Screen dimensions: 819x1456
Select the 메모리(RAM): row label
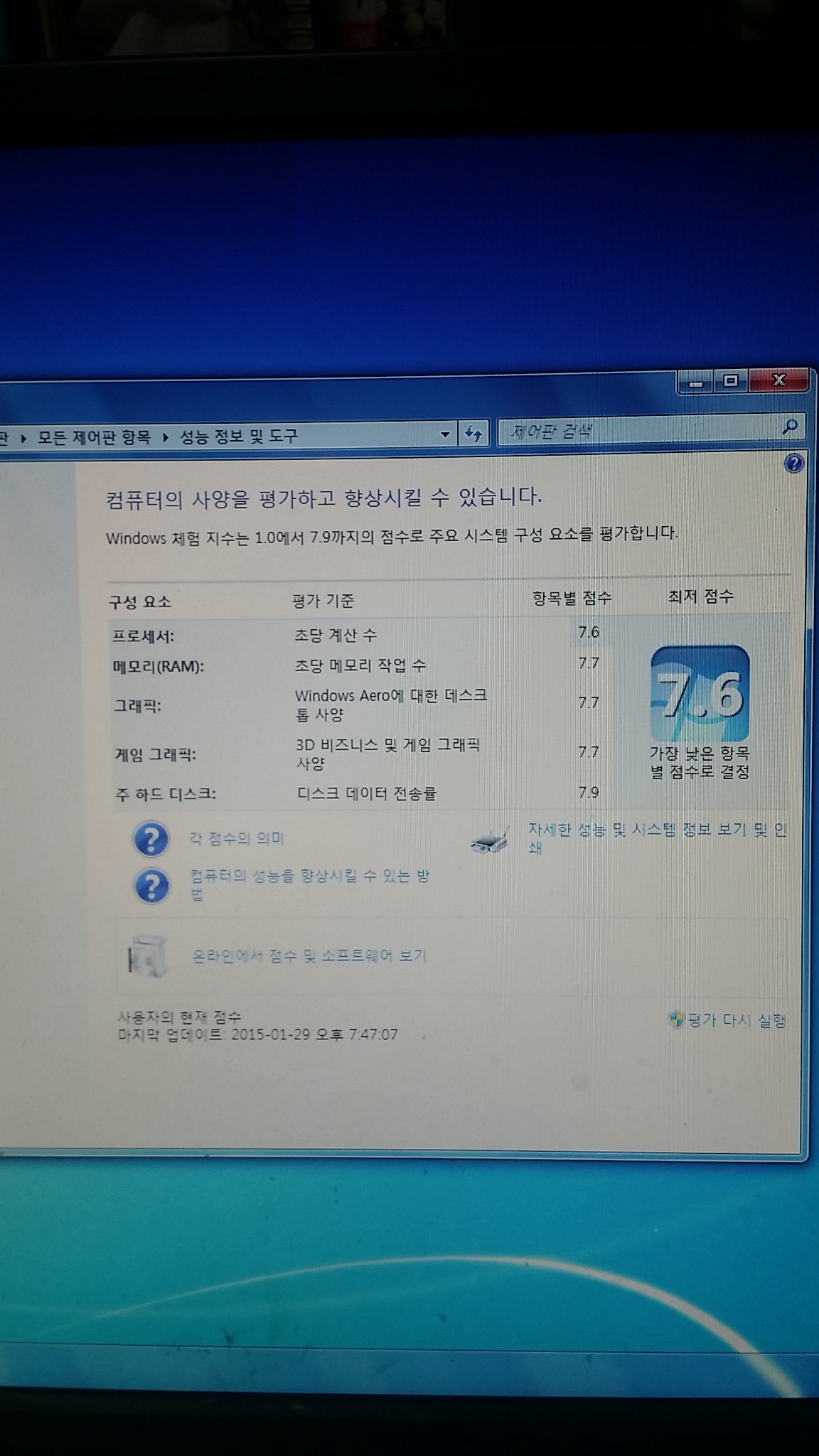point(158,667)
